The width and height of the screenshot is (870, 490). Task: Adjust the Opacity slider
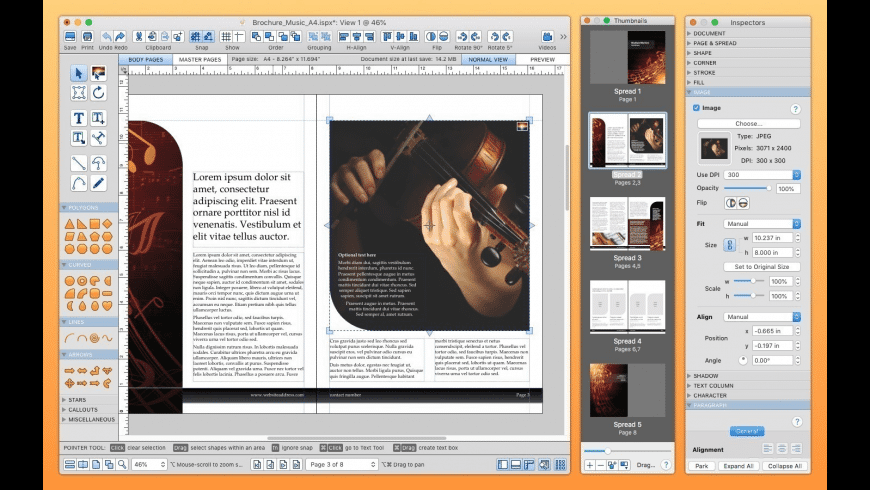tap(747, 188)
